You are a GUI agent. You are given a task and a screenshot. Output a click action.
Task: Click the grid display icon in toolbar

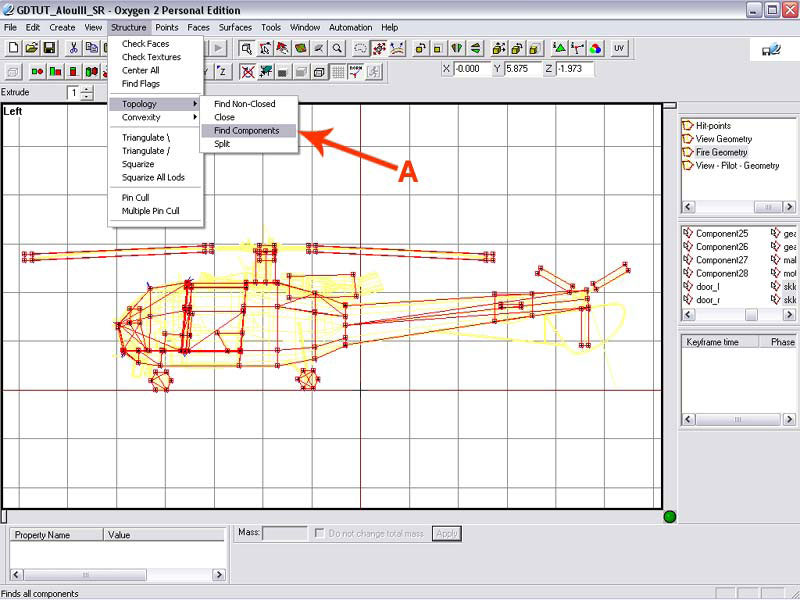[x=338, y=71]
